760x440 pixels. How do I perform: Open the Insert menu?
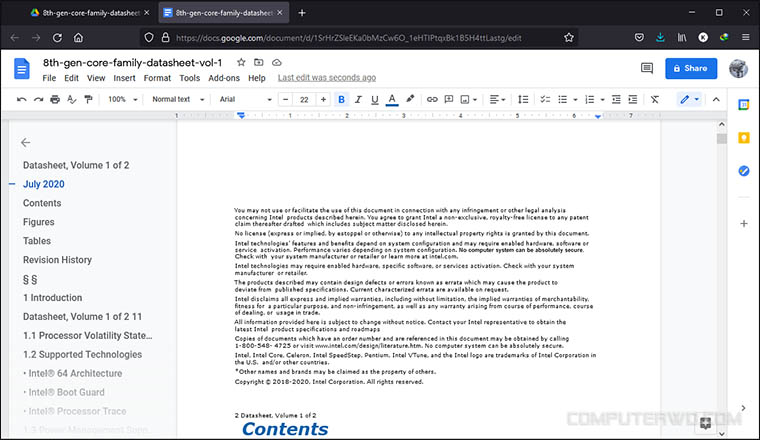(125, 78)
